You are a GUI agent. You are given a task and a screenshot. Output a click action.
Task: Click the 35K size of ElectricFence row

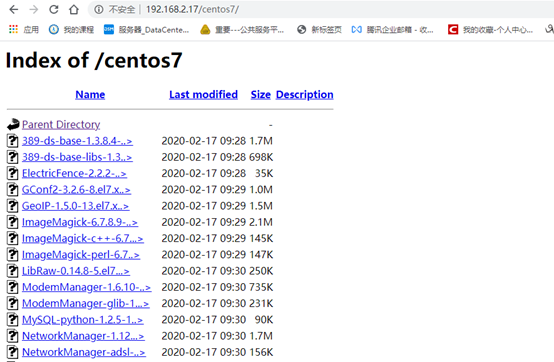click(264, 173)
